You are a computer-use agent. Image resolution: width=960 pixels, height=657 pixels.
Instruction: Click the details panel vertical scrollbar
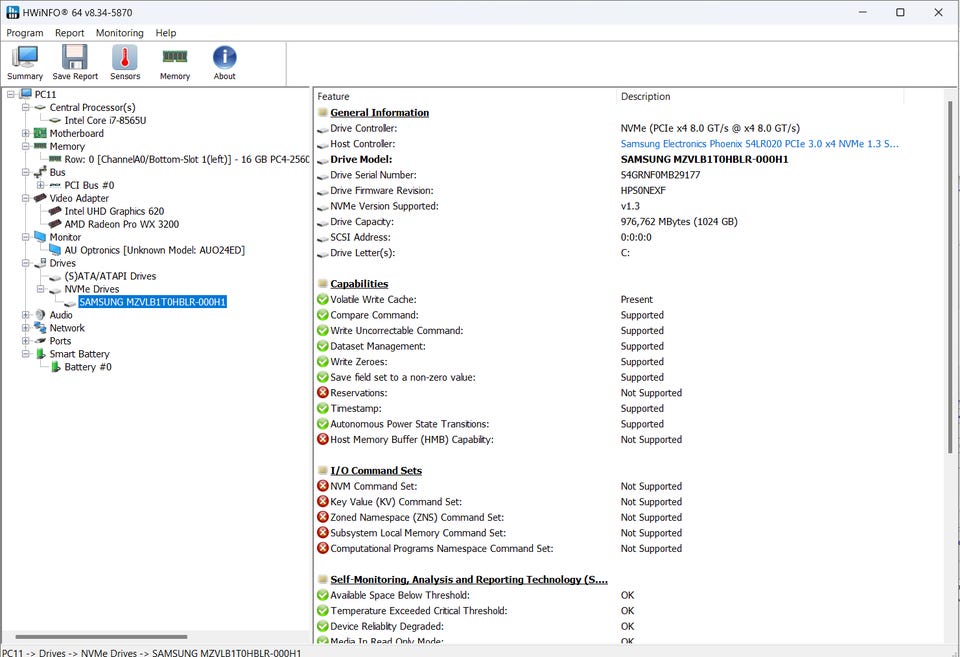coord(950,276)
